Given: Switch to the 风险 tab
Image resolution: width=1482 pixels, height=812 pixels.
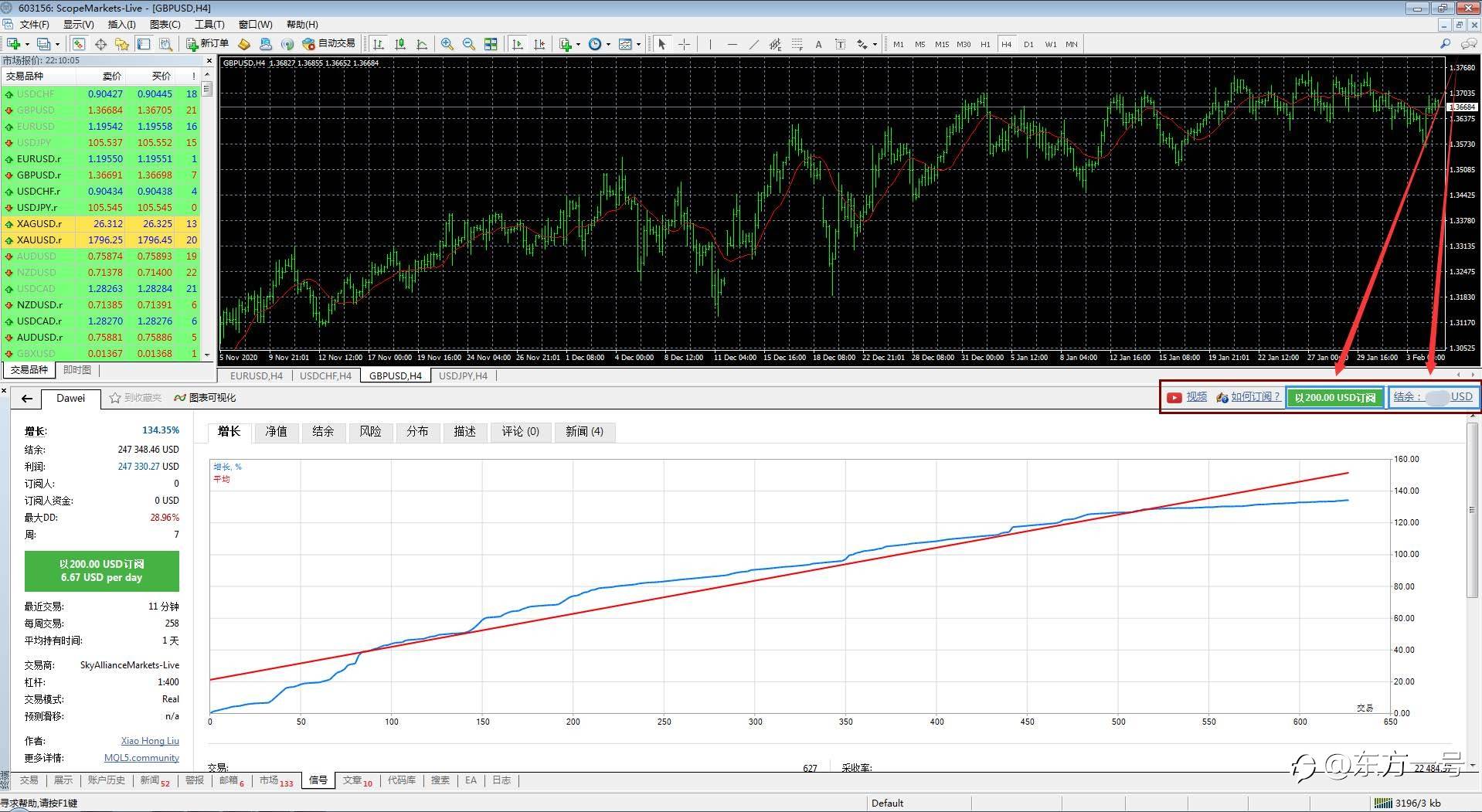Looking at the screenshot, I should click(x=370, y=432).
